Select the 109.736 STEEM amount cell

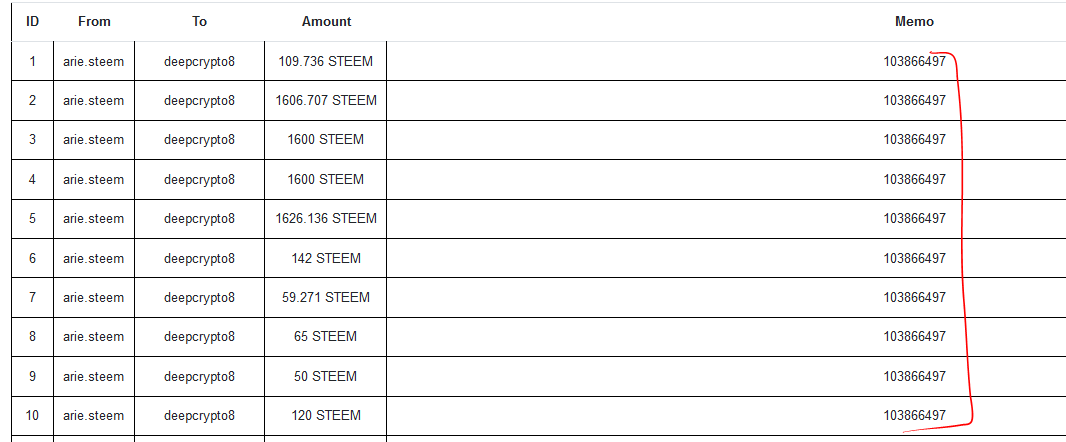(x=326, y=61)
